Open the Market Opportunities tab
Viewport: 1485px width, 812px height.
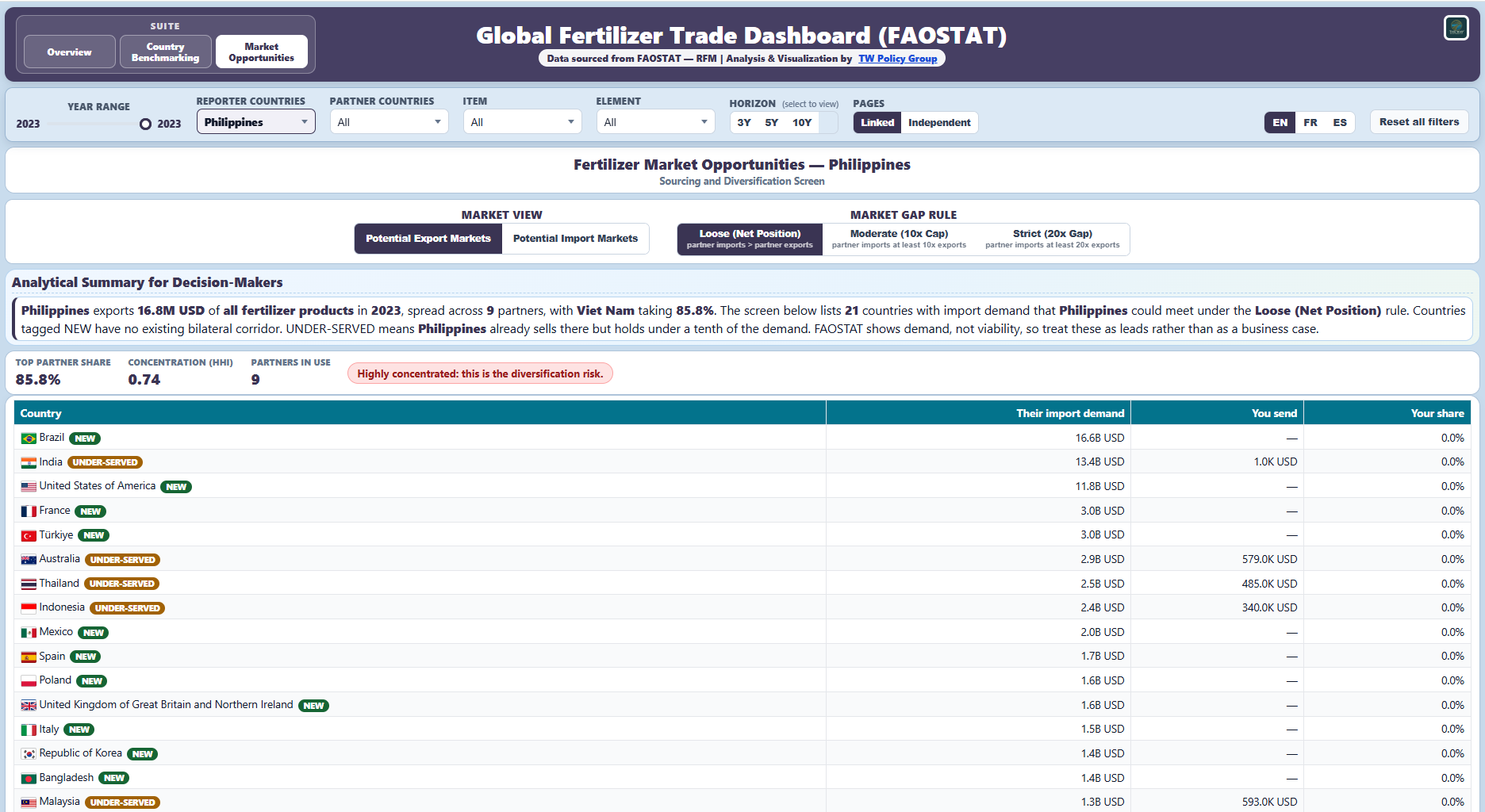tap(262, 52)
